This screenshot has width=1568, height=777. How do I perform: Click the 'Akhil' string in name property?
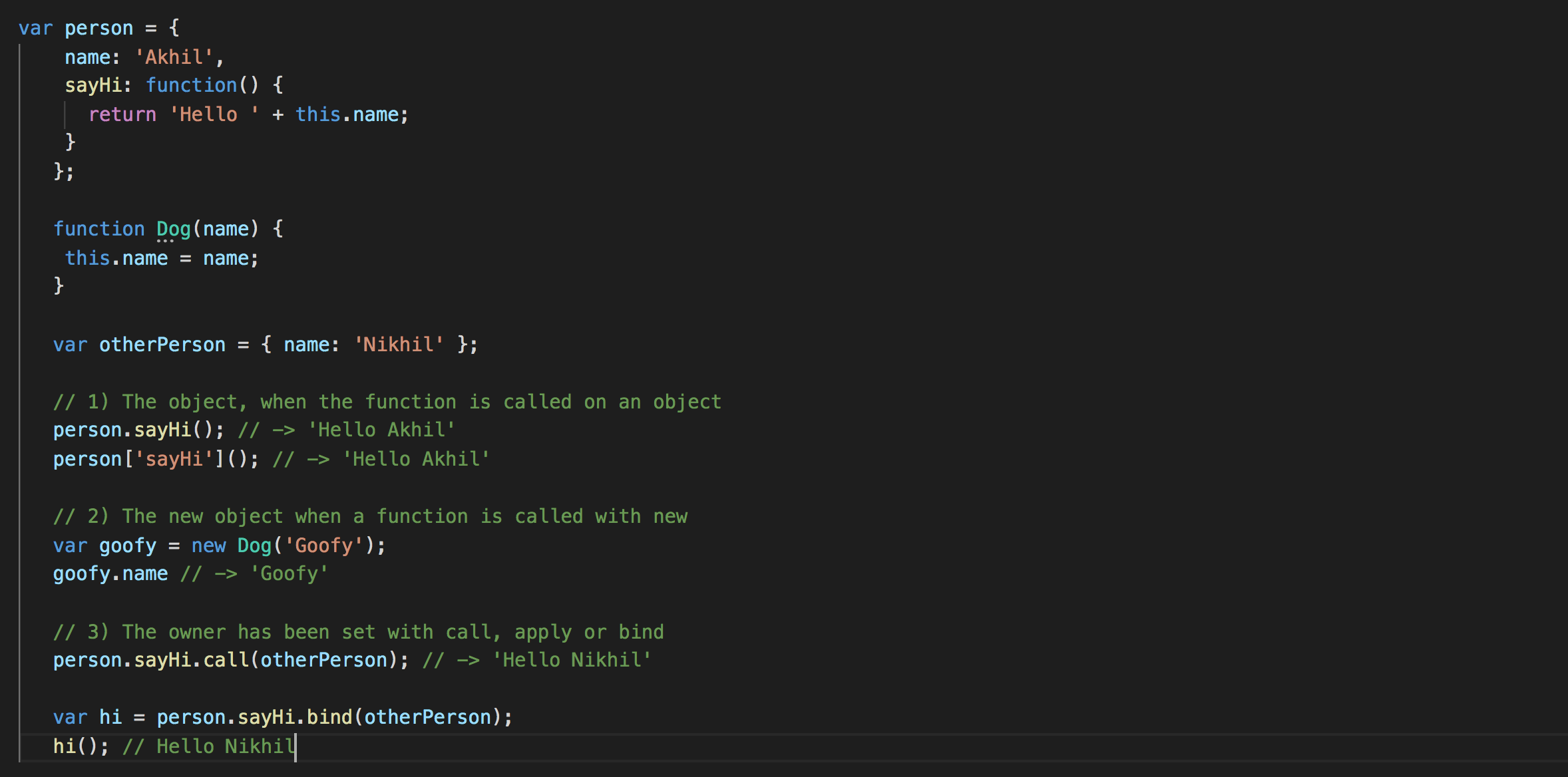[x=174, y=57]
